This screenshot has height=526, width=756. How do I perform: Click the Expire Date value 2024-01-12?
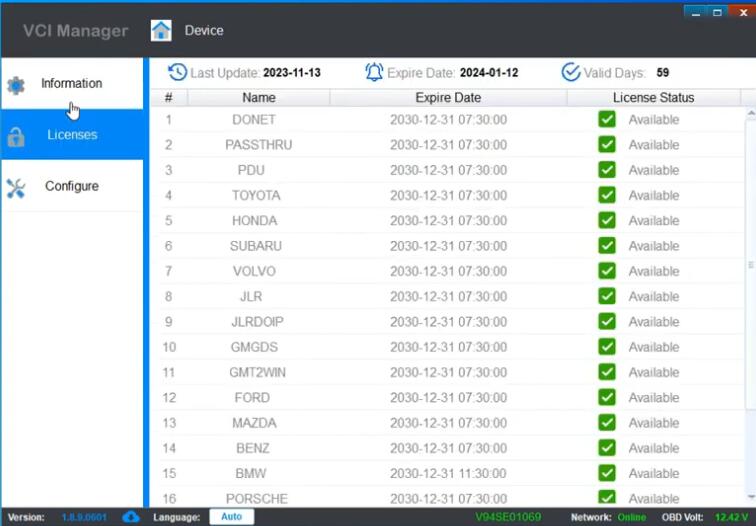point(489,73)
